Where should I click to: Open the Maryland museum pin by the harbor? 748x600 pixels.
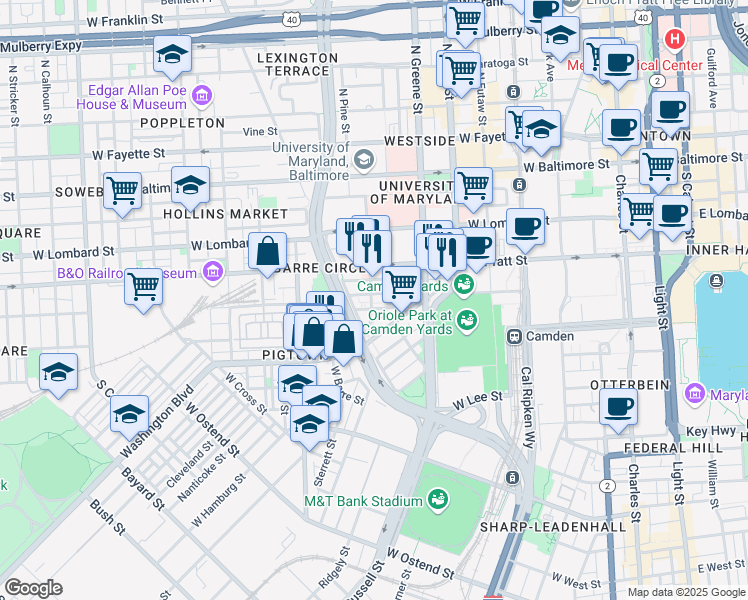tap(695, 394)
